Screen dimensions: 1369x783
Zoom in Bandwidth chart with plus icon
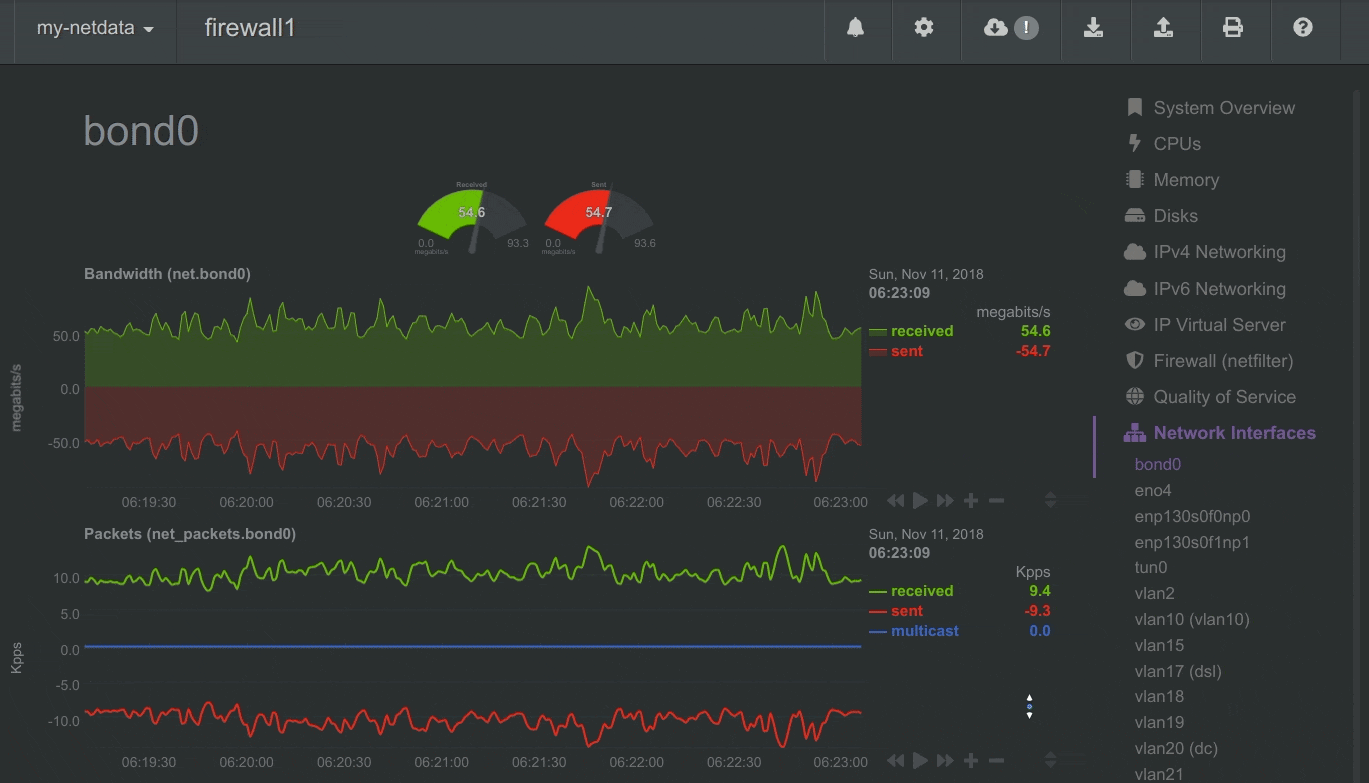971,501
